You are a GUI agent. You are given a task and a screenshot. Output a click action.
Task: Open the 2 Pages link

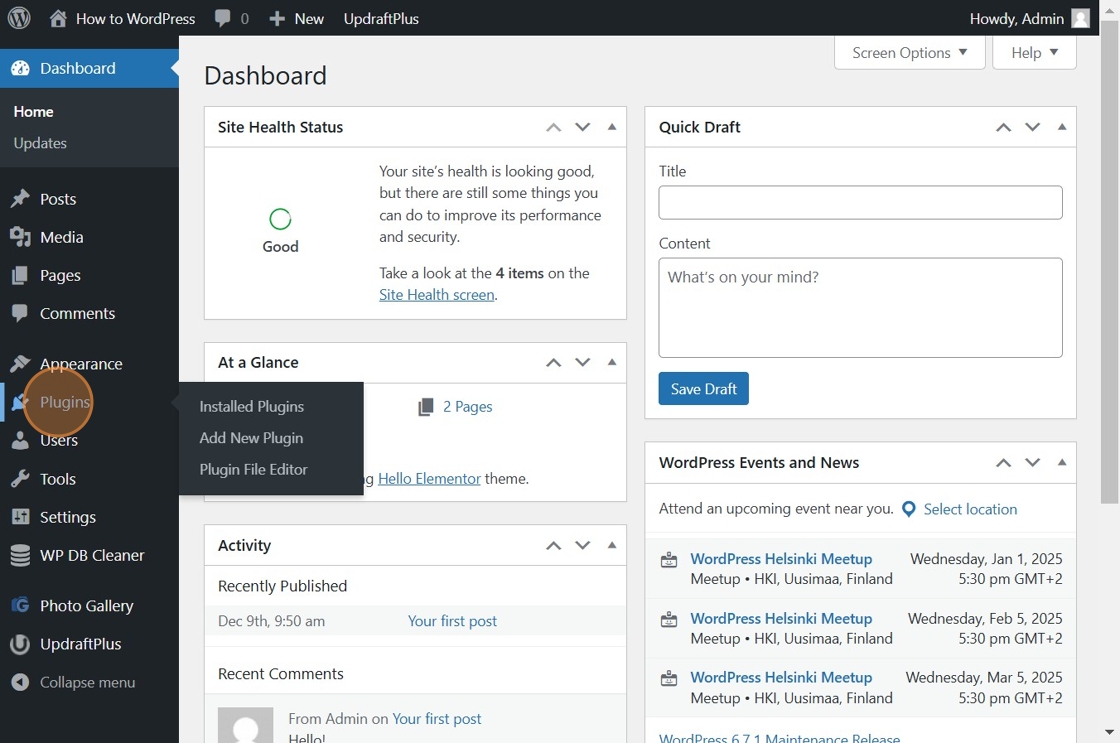pyautogui.click(x=468, y=407)
